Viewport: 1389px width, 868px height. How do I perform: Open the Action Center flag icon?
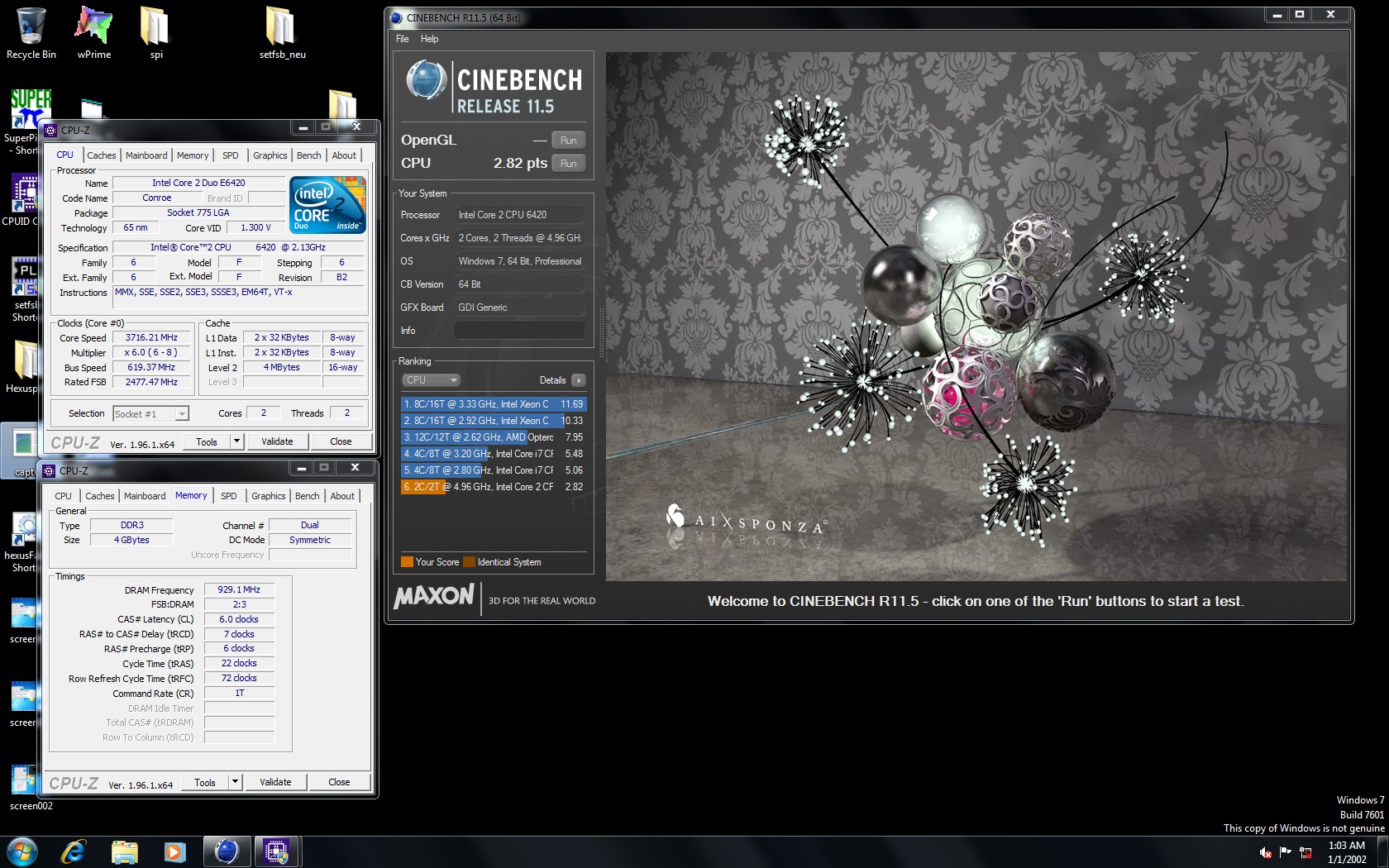click(1285, 852)
